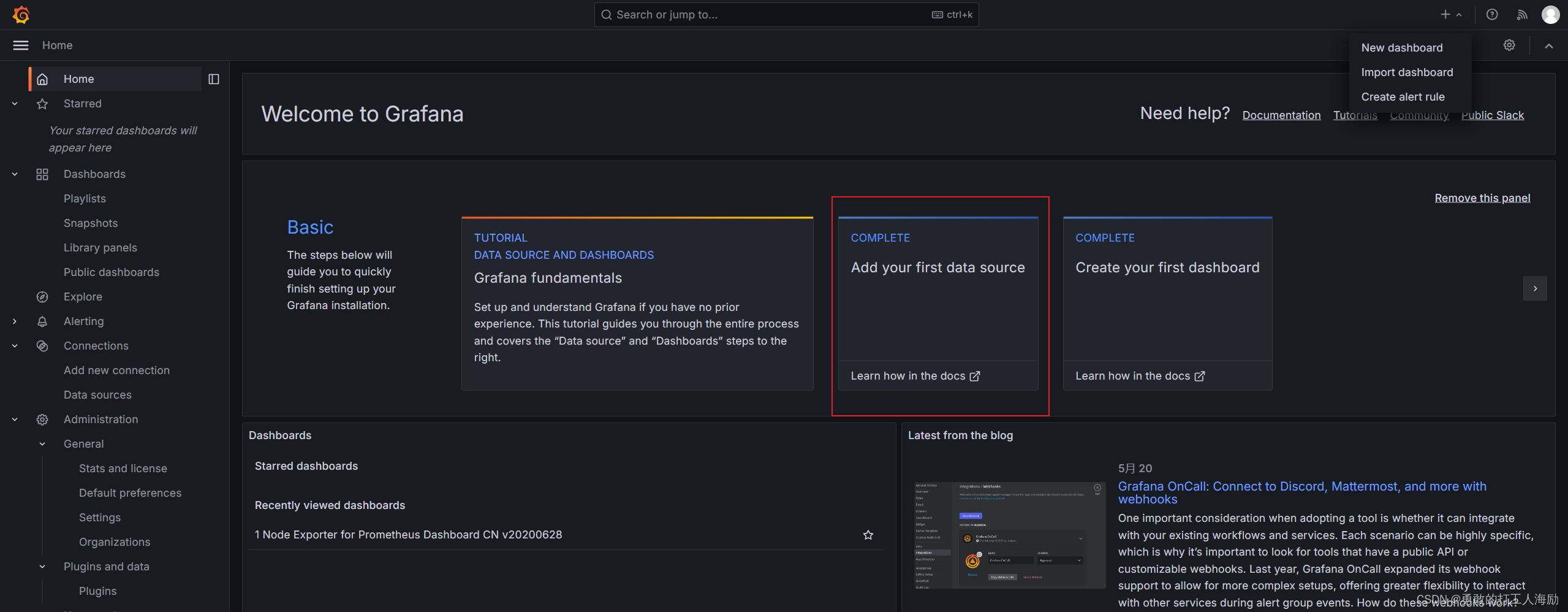Open Default preferences page
This screenshot has width=1568, height=612.
click(x=130, y=493)
